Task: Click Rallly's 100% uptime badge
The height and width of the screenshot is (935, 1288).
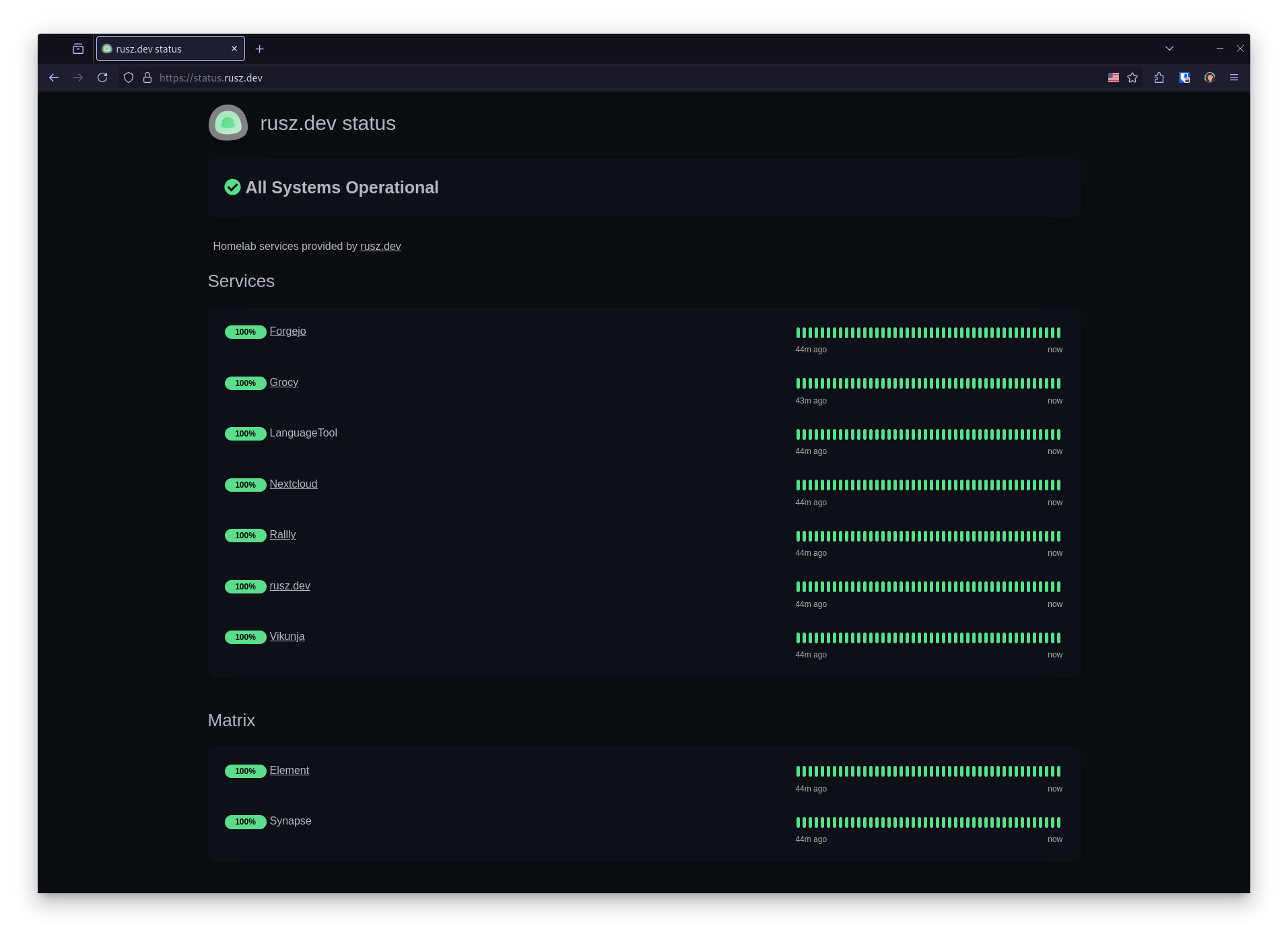Action: pos(245,536)
